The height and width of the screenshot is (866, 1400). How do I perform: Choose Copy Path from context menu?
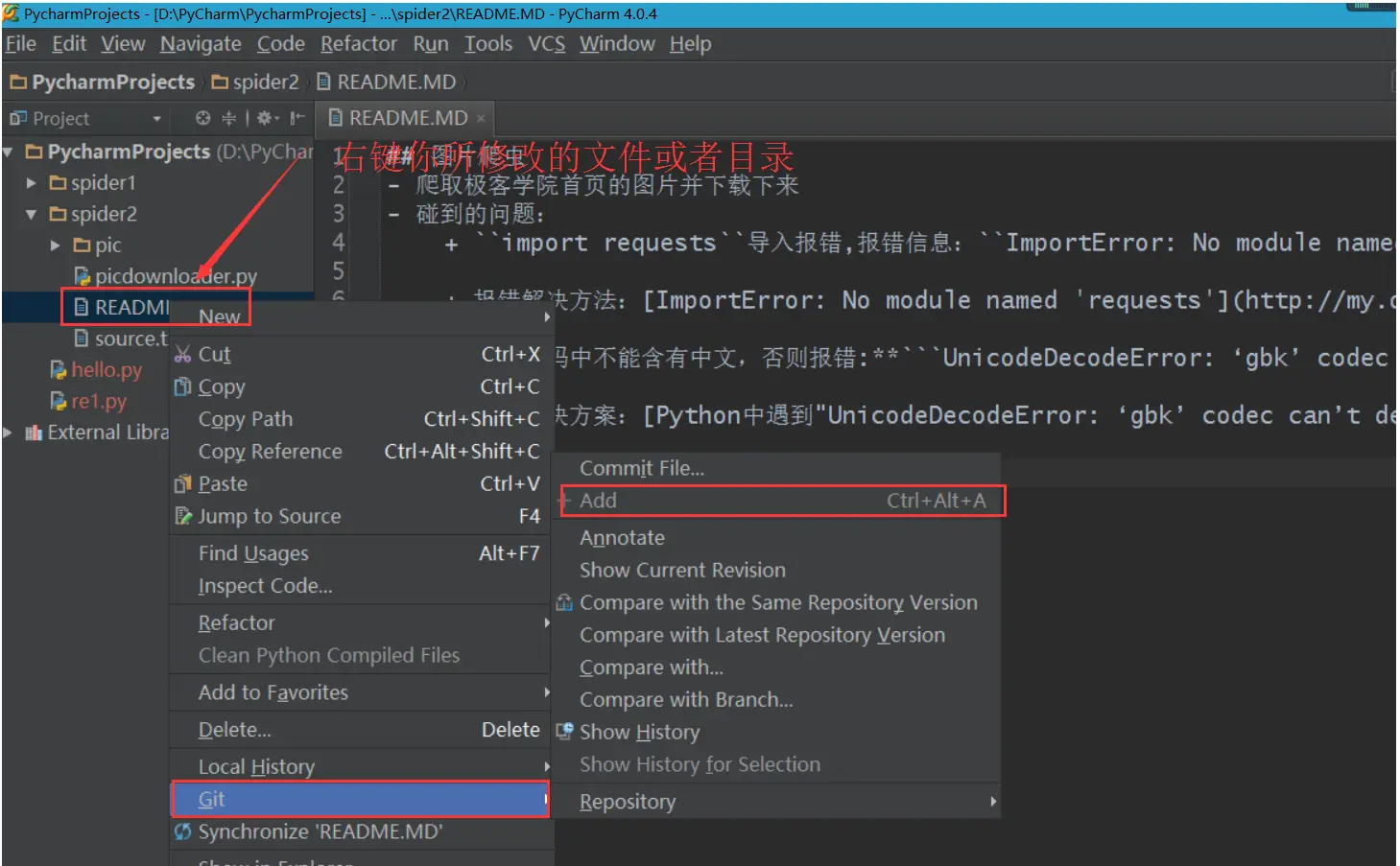point(361,419)
